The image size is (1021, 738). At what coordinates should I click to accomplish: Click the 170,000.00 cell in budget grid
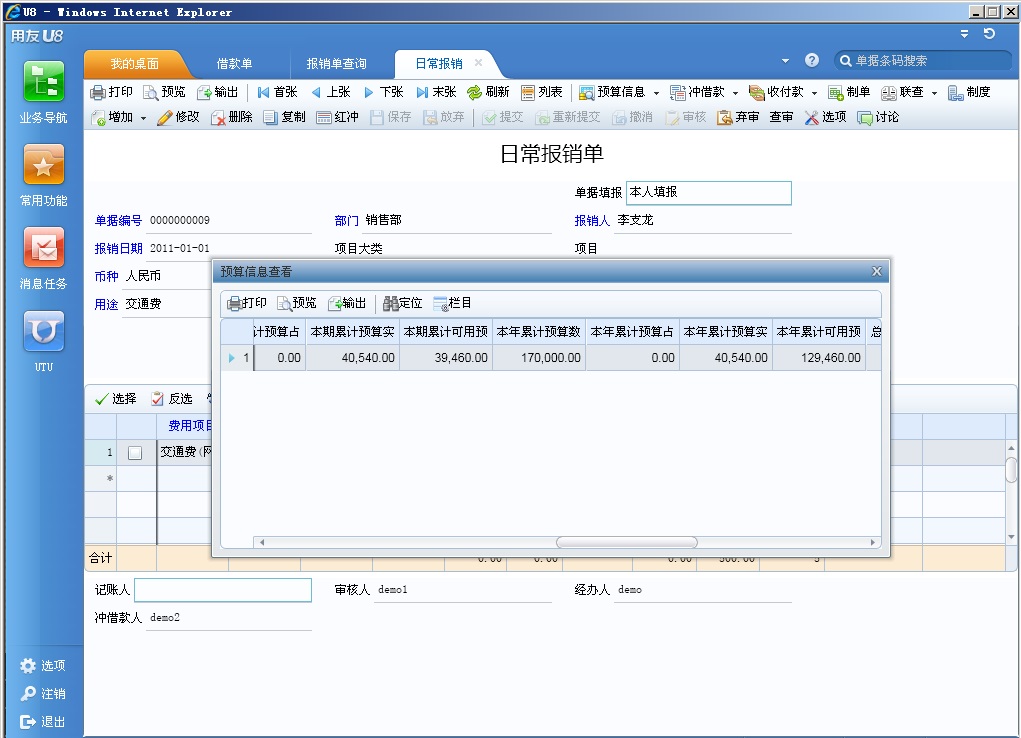pos(538,358)
